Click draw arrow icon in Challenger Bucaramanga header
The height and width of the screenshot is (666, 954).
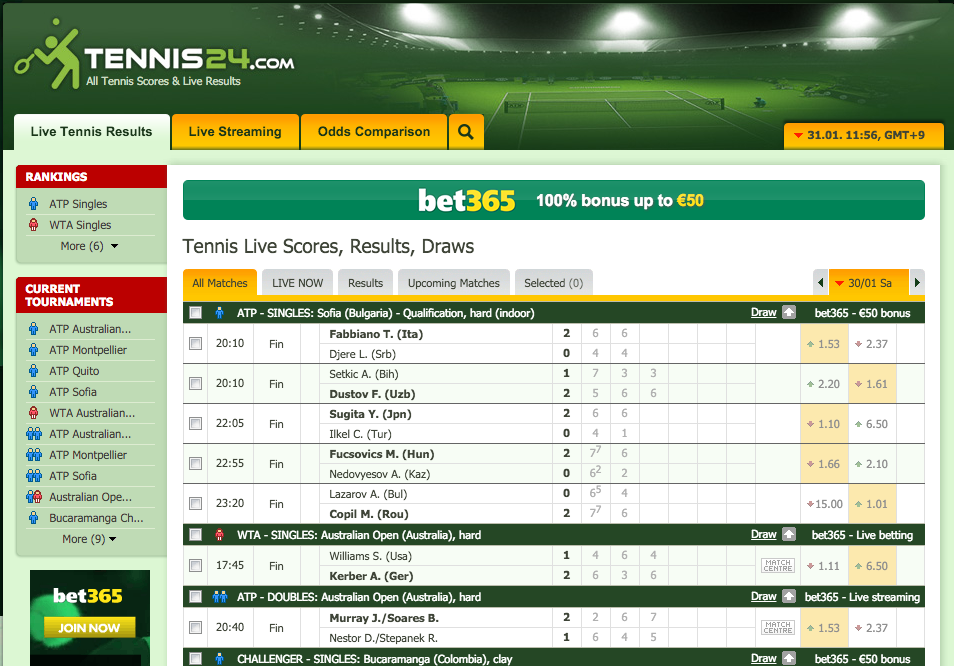point(789,658)
